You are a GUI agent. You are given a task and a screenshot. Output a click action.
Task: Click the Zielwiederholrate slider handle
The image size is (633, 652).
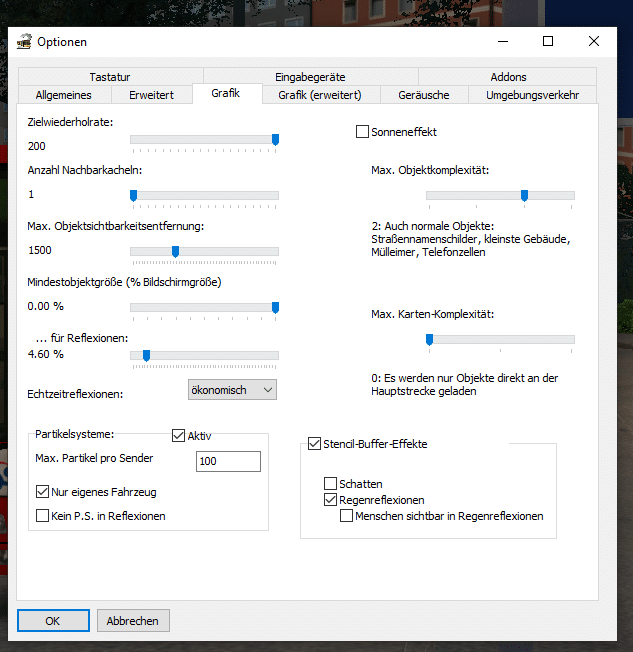tap(275, 140)
